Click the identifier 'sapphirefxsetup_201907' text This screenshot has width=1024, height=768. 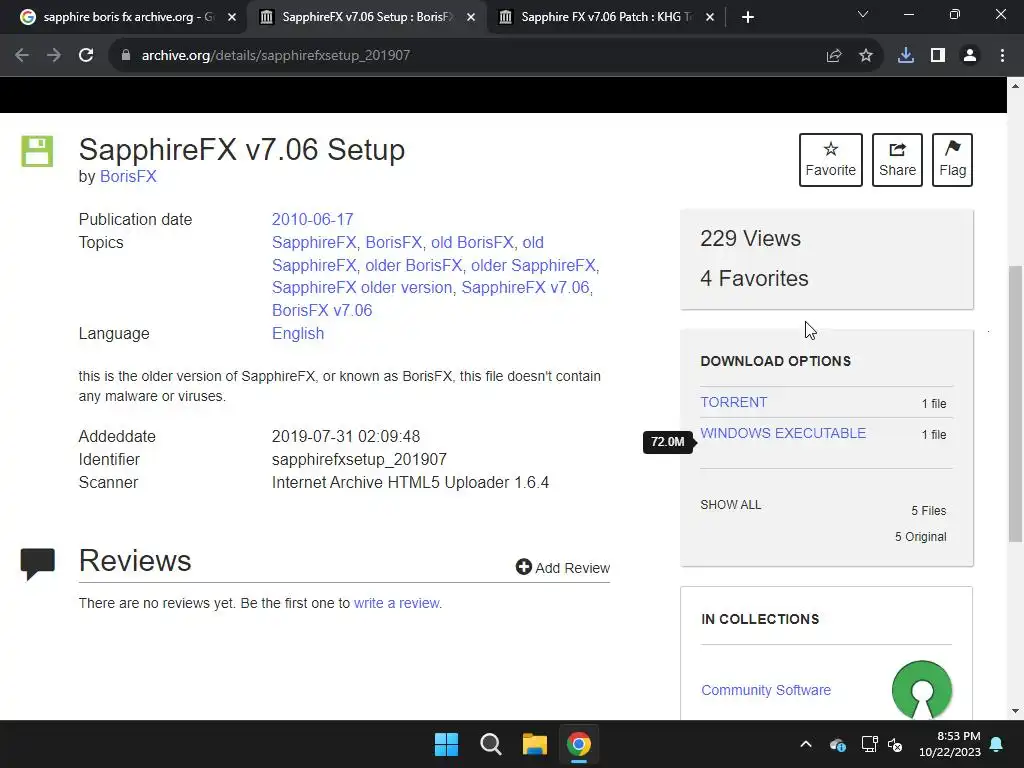[359, 460]
